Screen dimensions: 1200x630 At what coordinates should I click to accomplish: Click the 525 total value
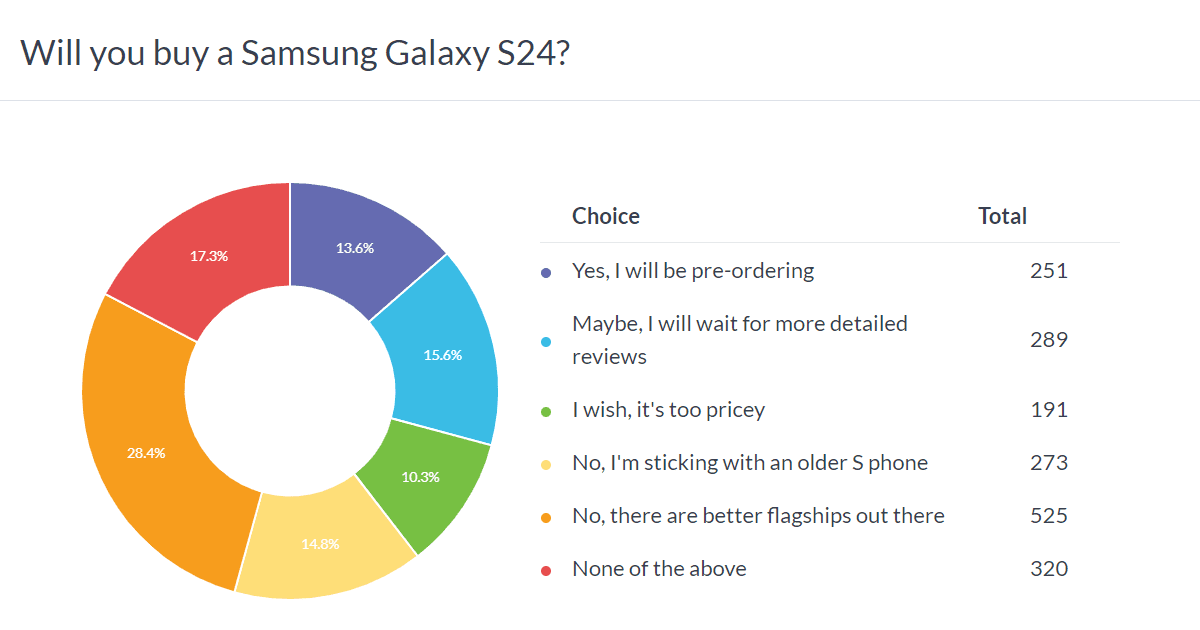1048,515
